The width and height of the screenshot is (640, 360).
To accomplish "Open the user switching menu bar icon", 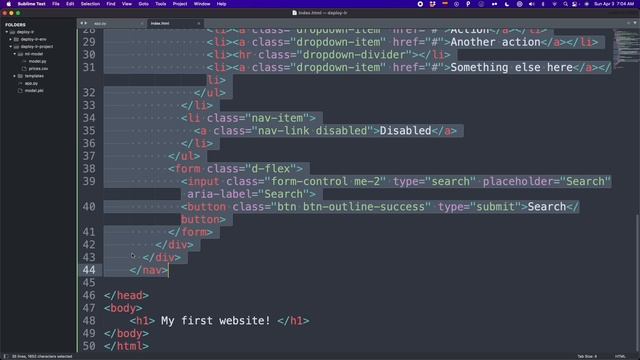I will 575,4.
